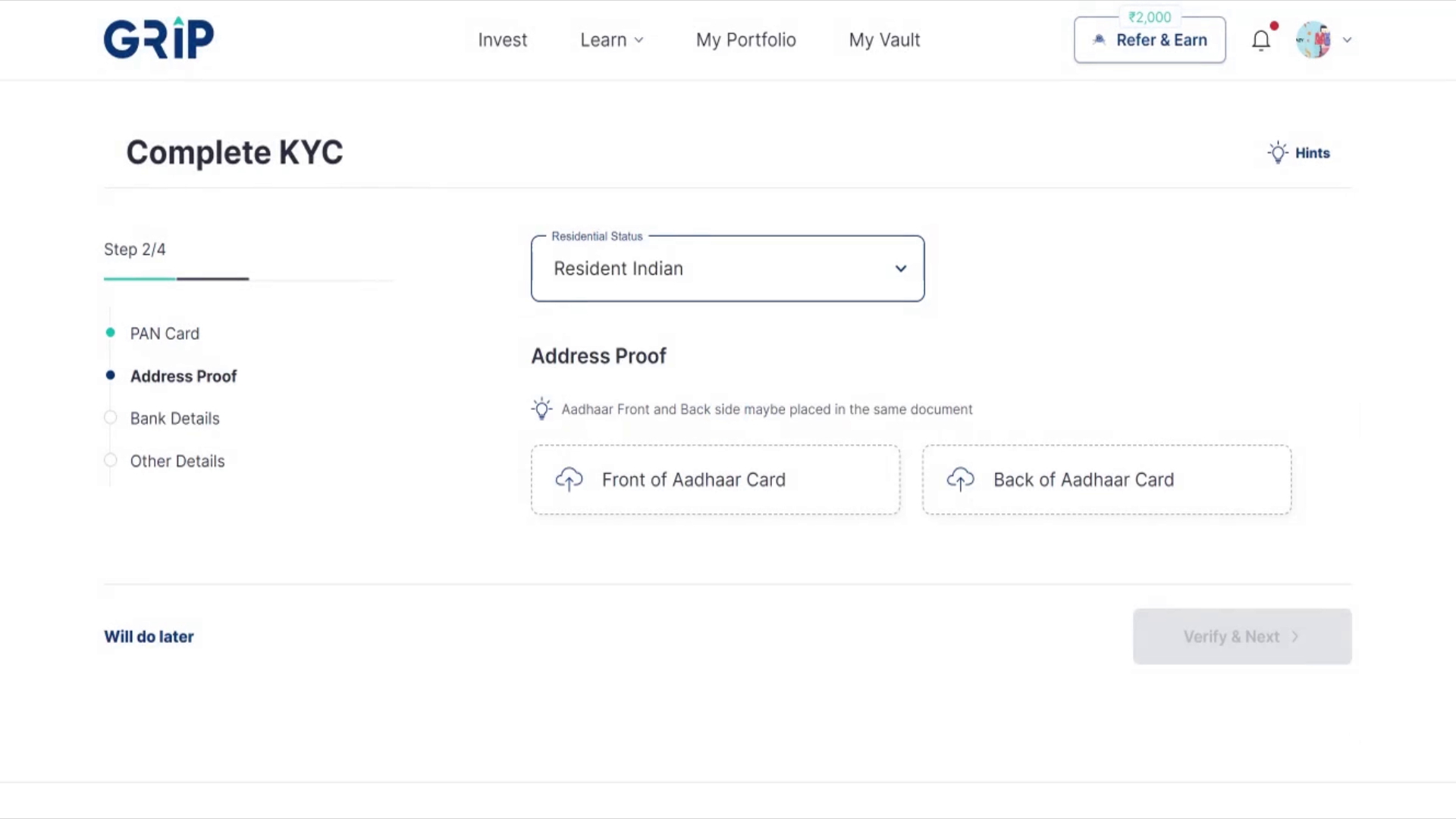
Task: Click the Address Proof active step dot
Action: 111,375
